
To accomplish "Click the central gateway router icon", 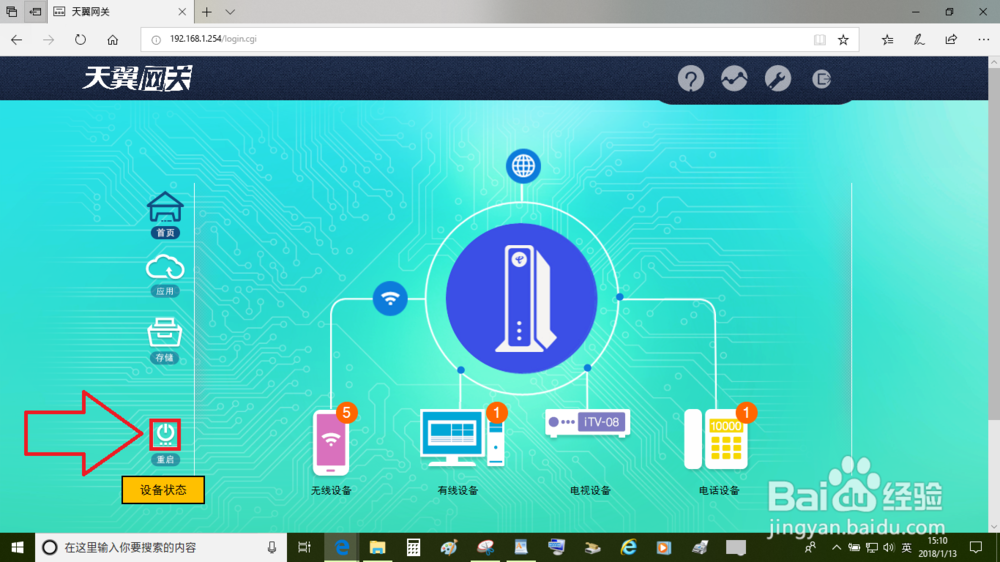I will pos(521,298).
